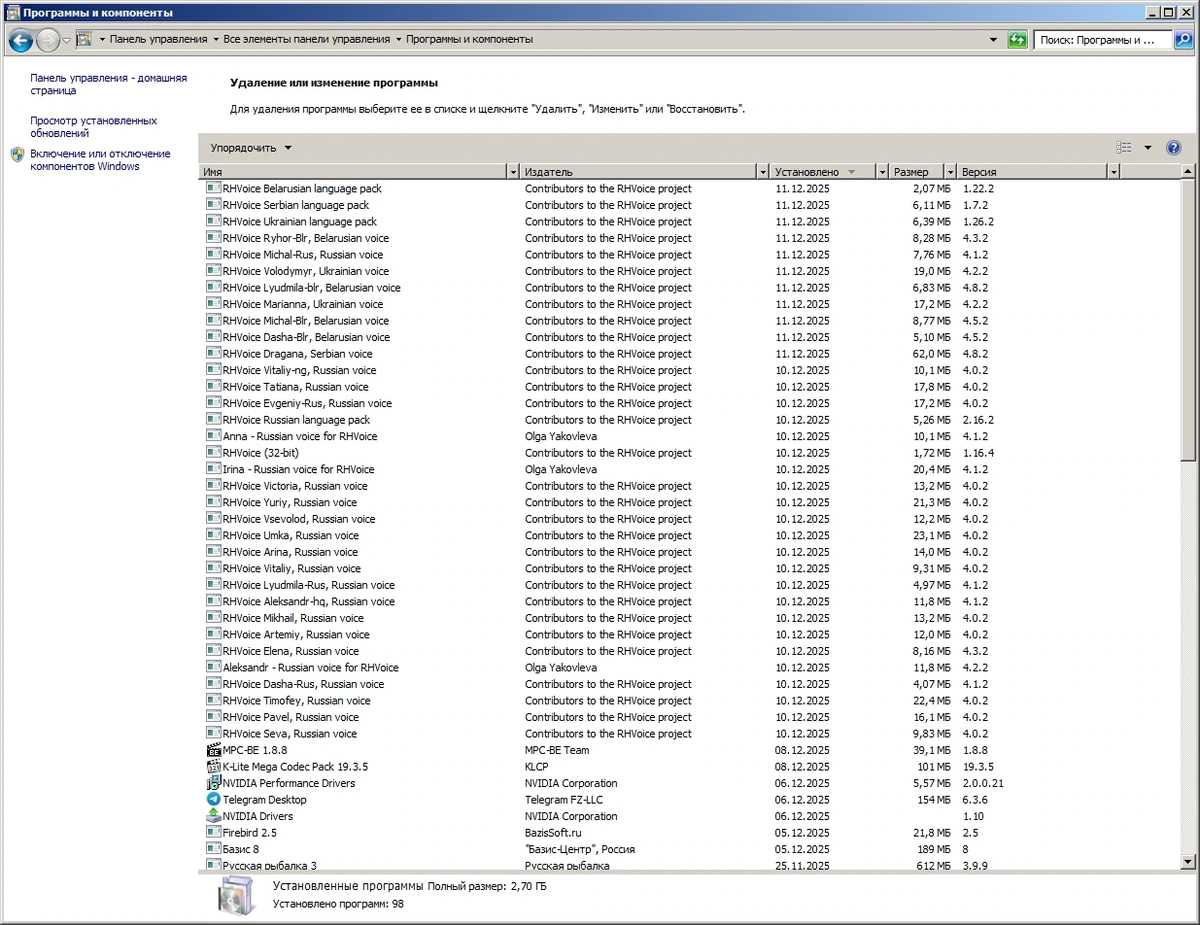Image resolution: width=1200 pixels, height=925 pixels.
Task: Open the Издатель column filter dropdown
Action: [763, 172]
